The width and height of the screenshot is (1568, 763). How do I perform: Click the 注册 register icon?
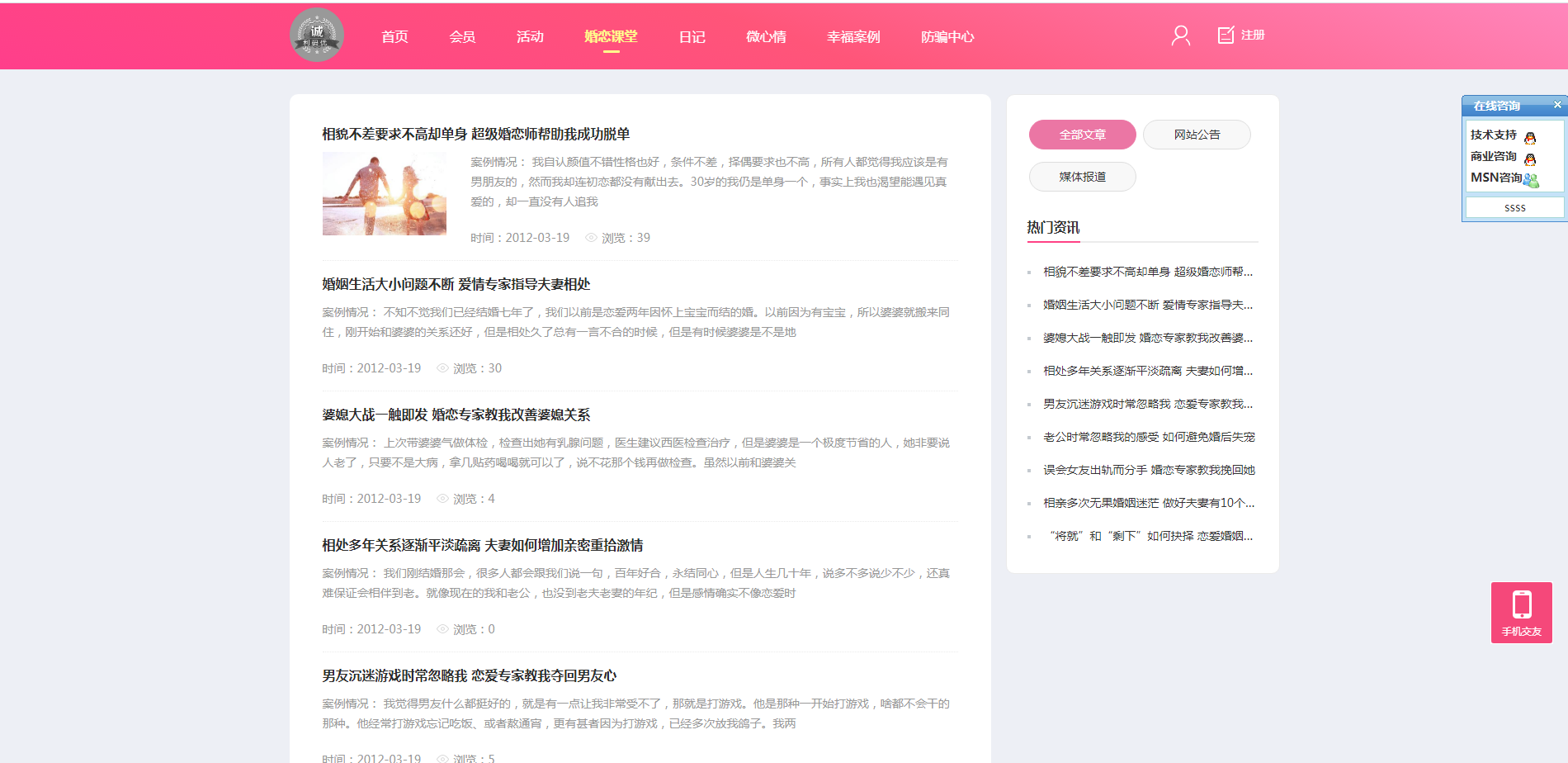(x=1226, y=35)
